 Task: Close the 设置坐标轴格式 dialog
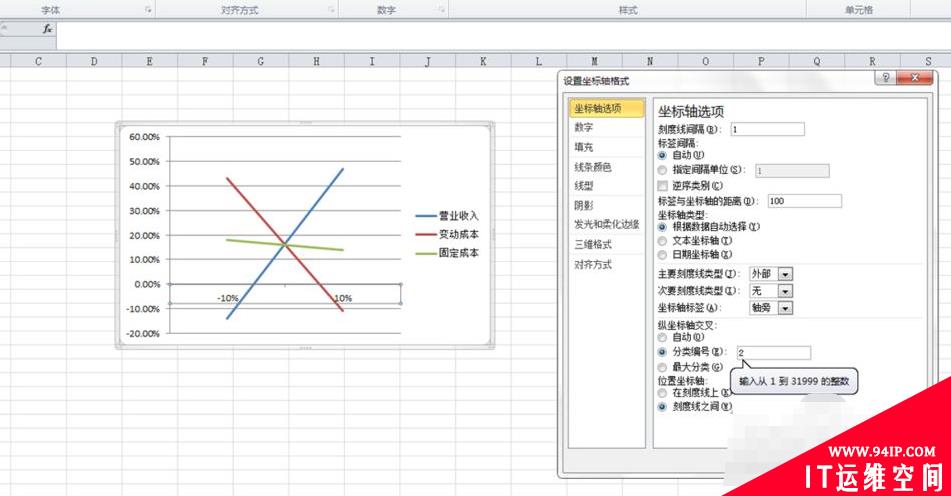[914, 78]
